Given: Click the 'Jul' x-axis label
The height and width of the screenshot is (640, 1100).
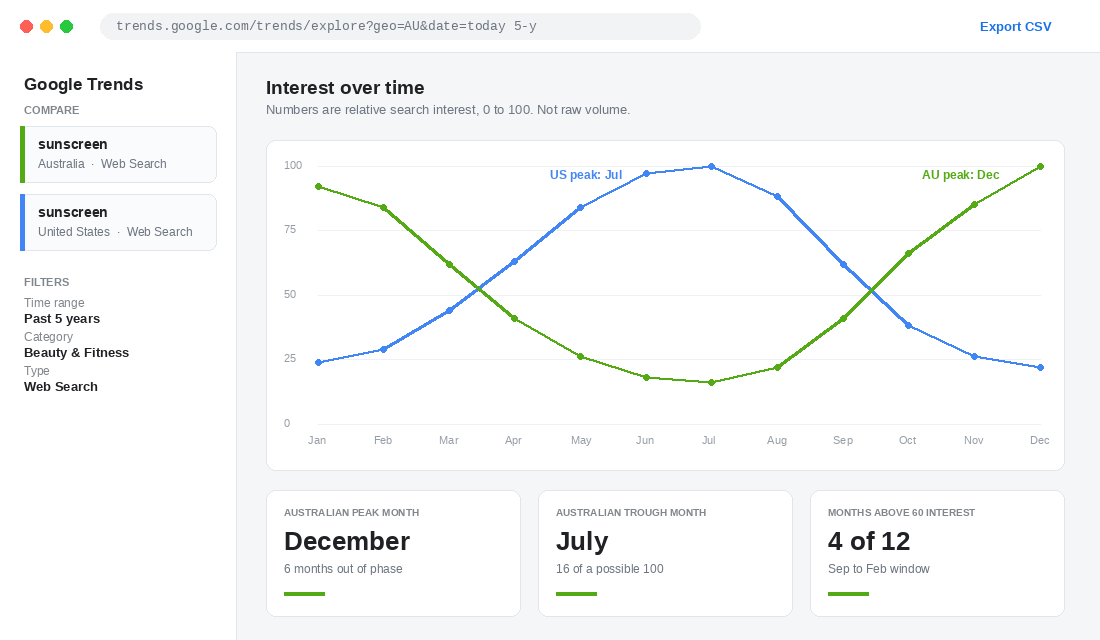Looking at the screenshot, I should pyautogui.click(x=709, y=440).
